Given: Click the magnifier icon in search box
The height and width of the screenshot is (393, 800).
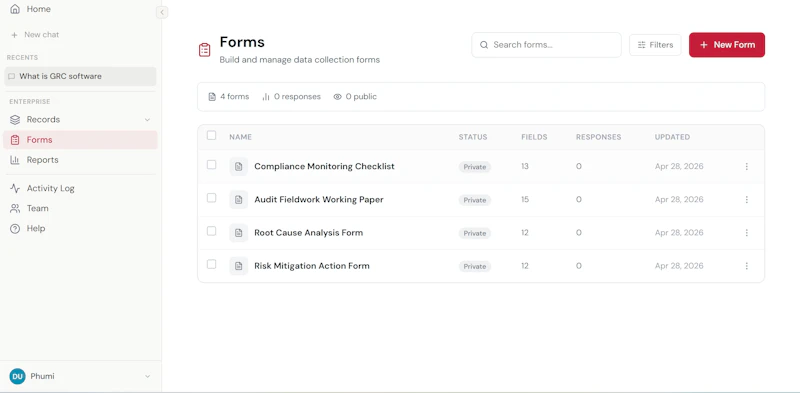Looking at the screenshot, I should click(x=484, y=45).
